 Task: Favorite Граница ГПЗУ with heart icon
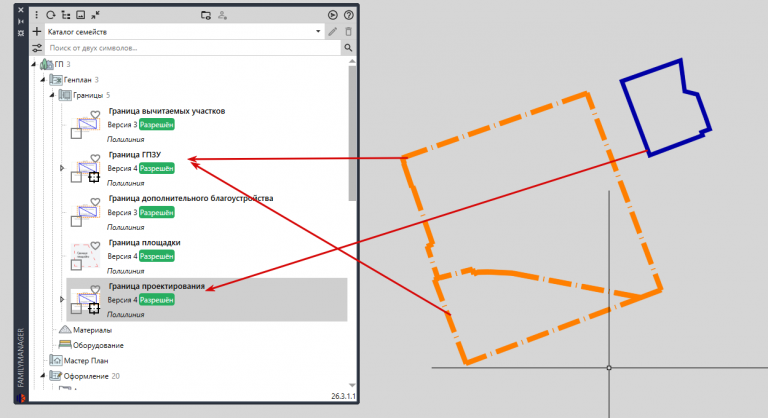click(96, 158)
